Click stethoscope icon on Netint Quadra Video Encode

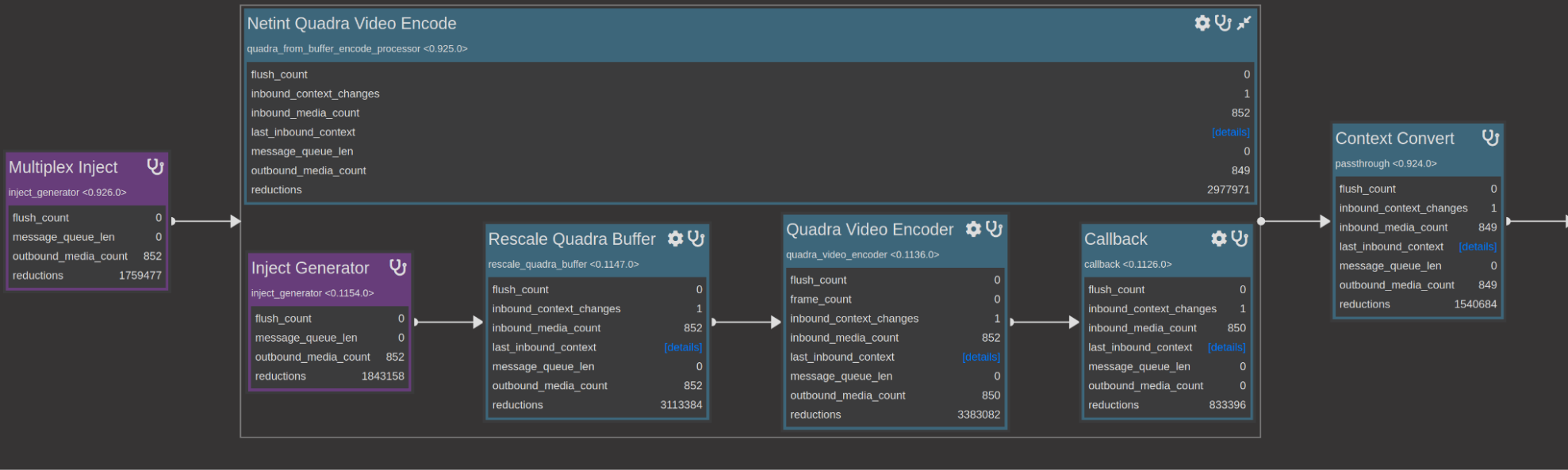pos(1223,23)
